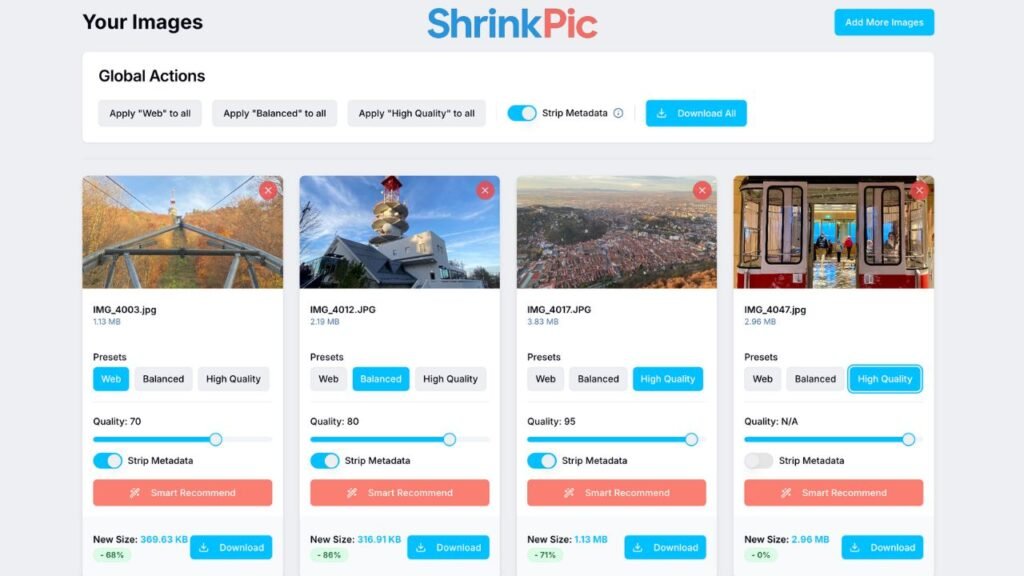Click the quality slider handle for IMG_4012.JPG

(x=449, y=440)
